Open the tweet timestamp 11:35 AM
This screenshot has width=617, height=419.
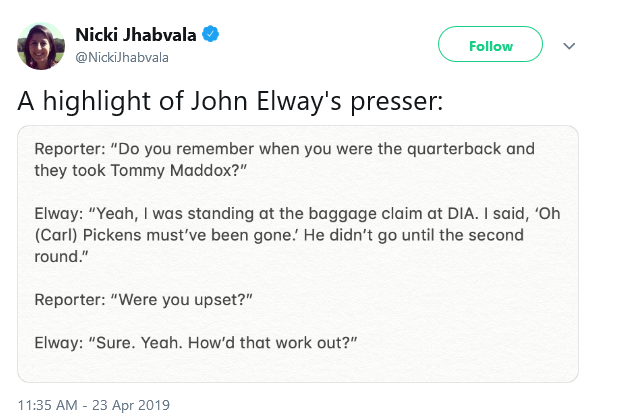pos(48,405)
